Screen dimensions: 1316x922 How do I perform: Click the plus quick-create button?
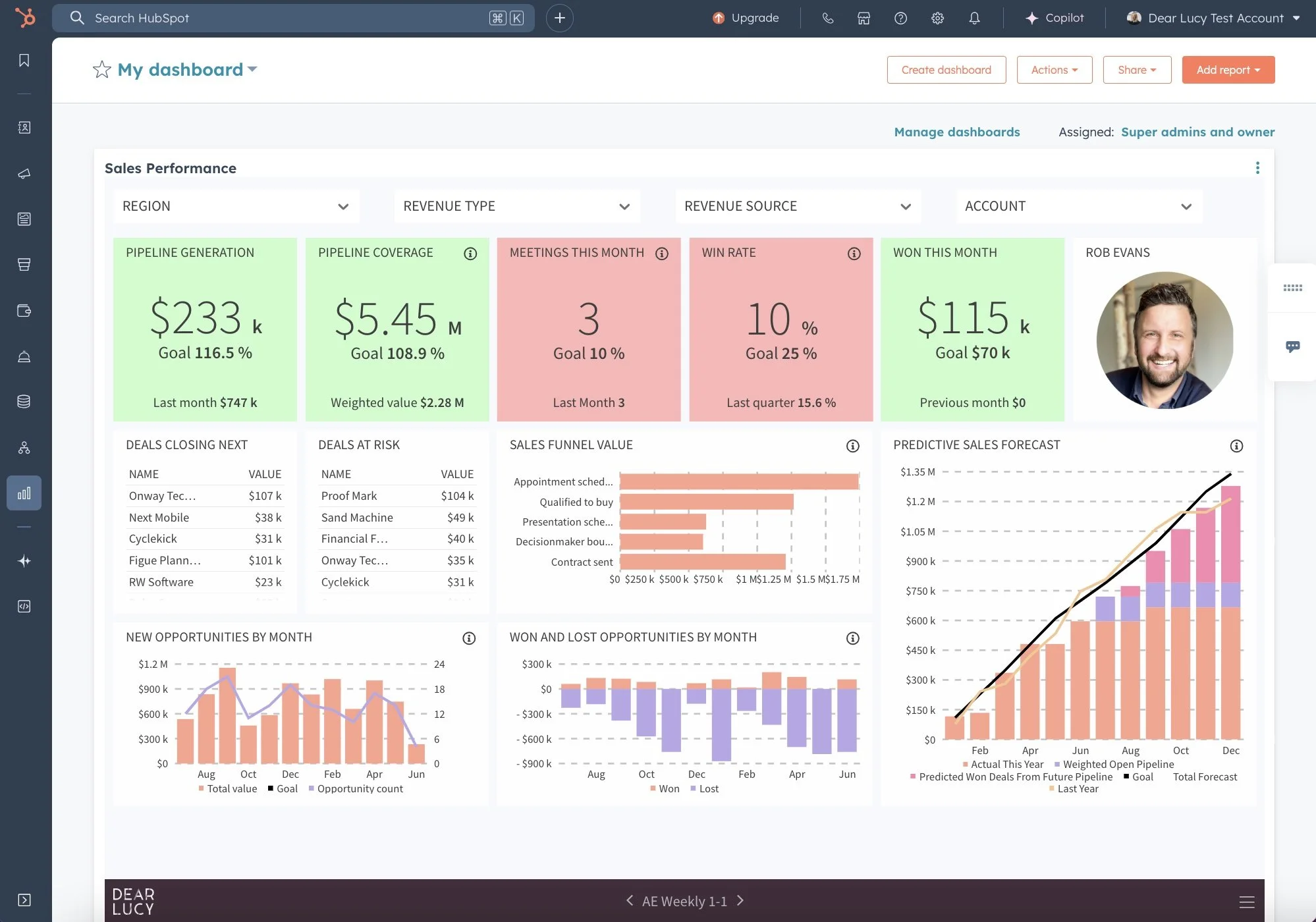pyautogui.click(x=560, y=18)
